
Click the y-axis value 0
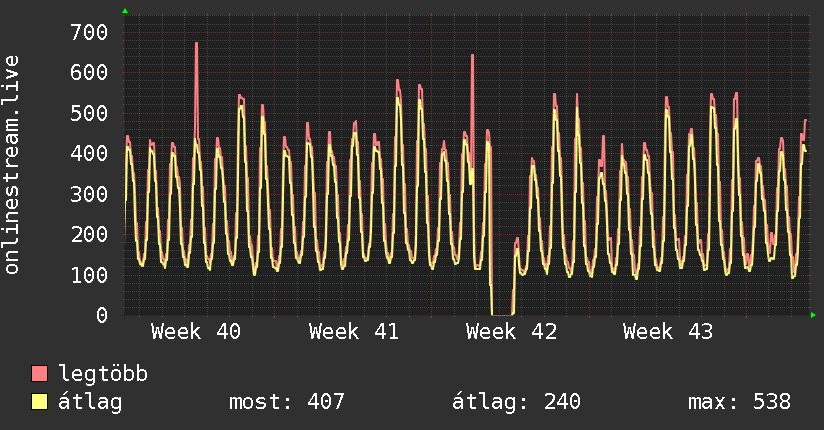[102, 315]
